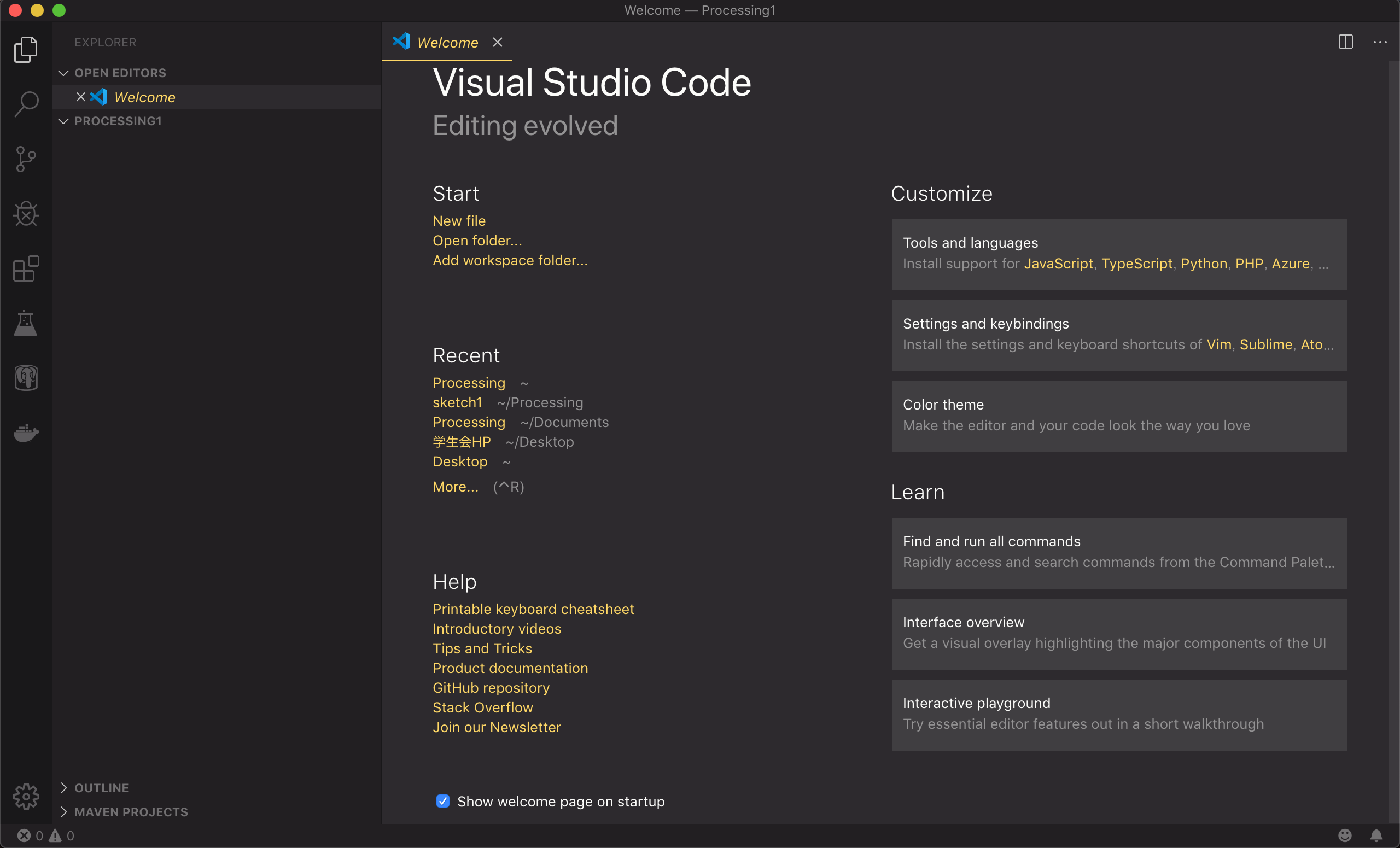
Task: Click New file under Start
Action: point(458,220)
